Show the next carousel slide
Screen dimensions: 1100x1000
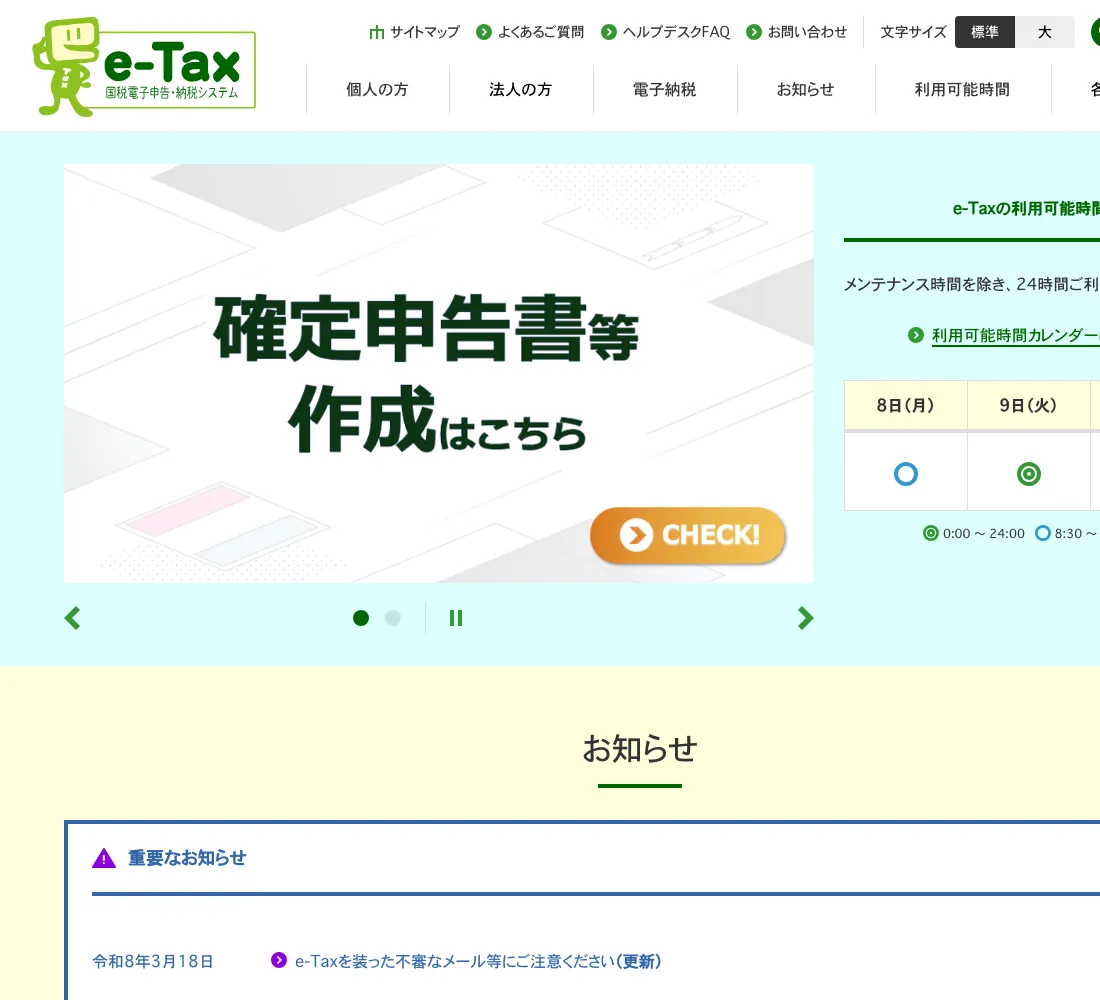(x=805, y=618)
